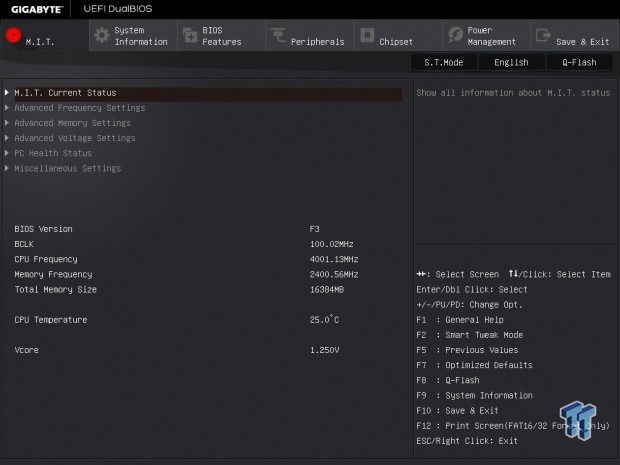
Task: Click the Peripherals connector icon
Action: (x=278, y=35)
